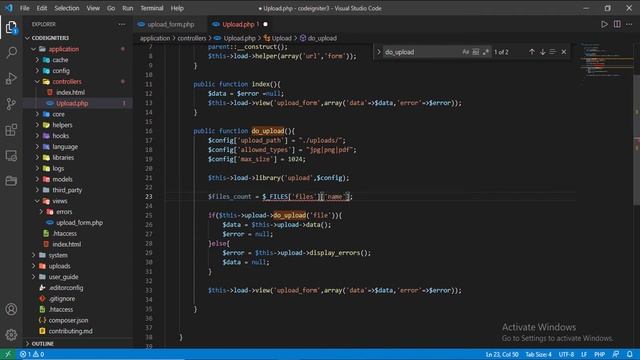
Task: Change the PHP language mode
Action: point(600,354)
